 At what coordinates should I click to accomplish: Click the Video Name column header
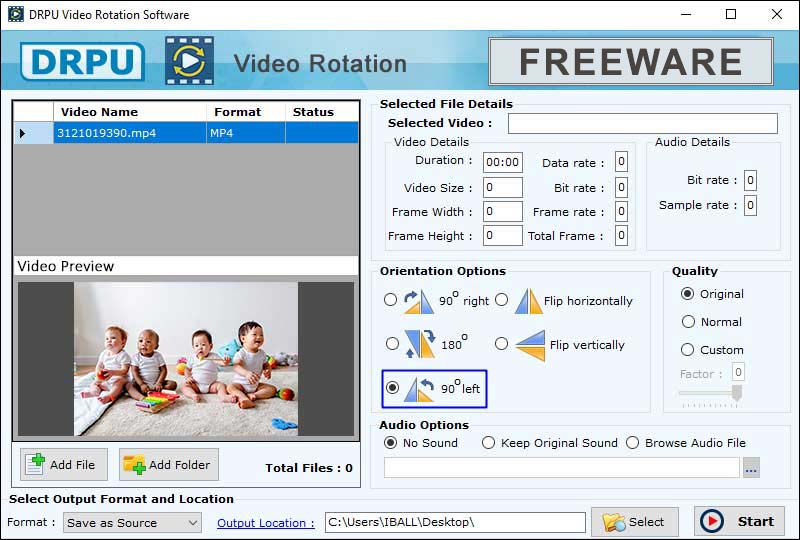130,112
